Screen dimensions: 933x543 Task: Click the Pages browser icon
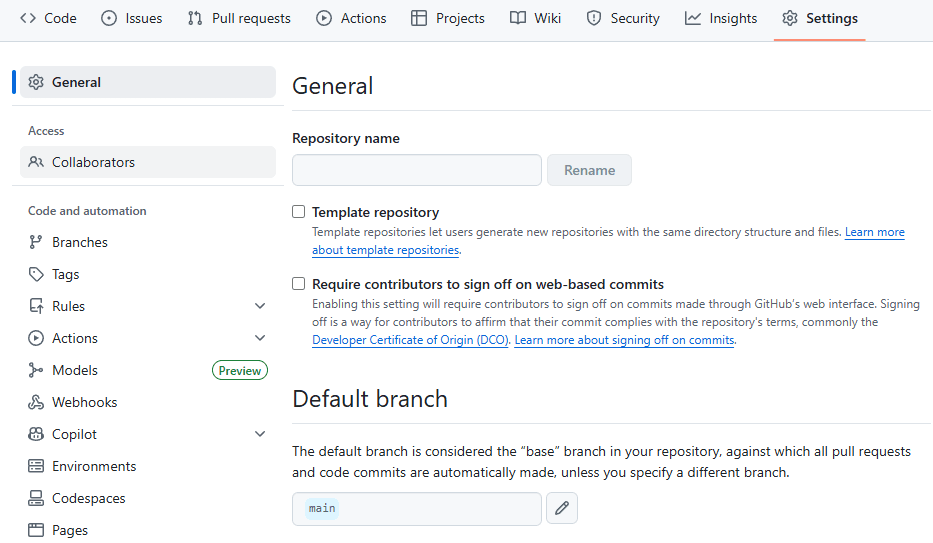[x=36, y=530]
